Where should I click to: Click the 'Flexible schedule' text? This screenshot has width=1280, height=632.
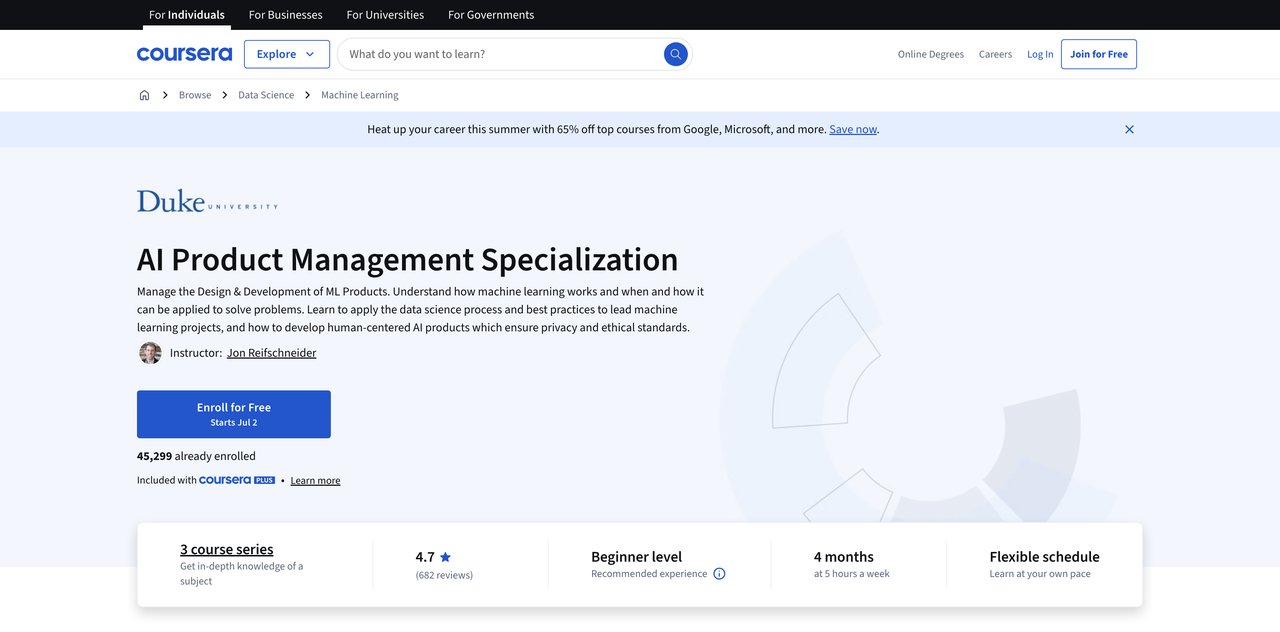pyautogui.click(x=1044, y=557)
